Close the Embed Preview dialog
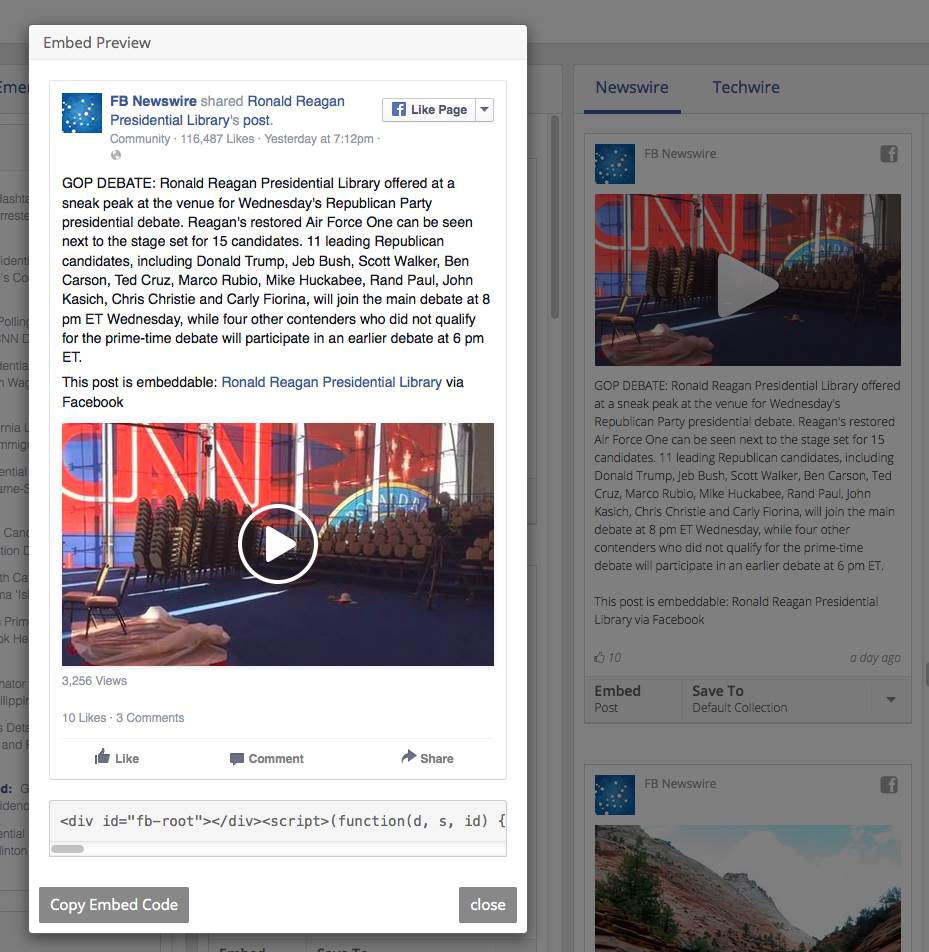Screen dimensions: 929x952 coord(487,904)
